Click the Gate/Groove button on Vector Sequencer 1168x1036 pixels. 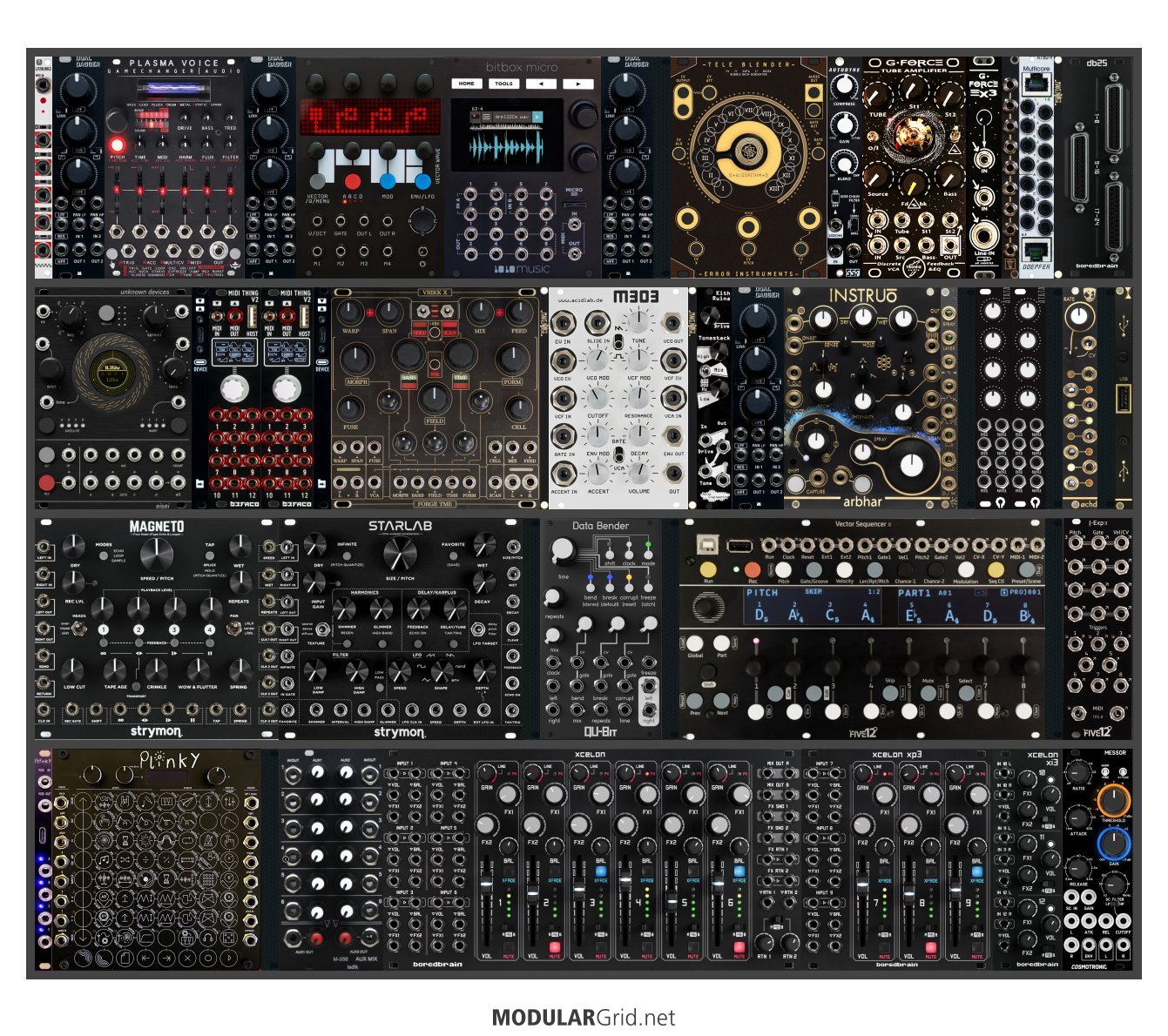(814, 570)
